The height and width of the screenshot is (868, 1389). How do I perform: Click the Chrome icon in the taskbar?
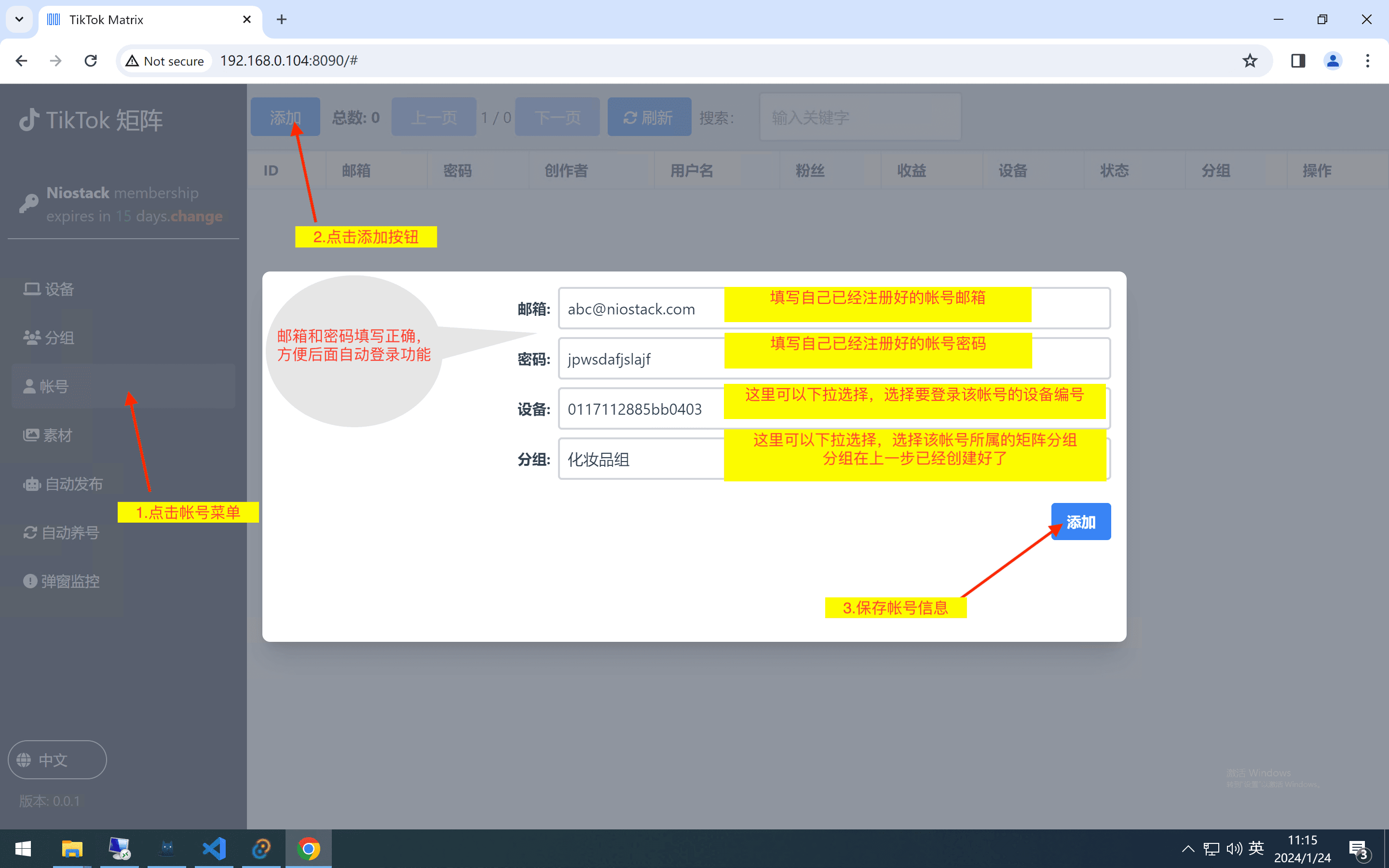click(x=309, y=849)
